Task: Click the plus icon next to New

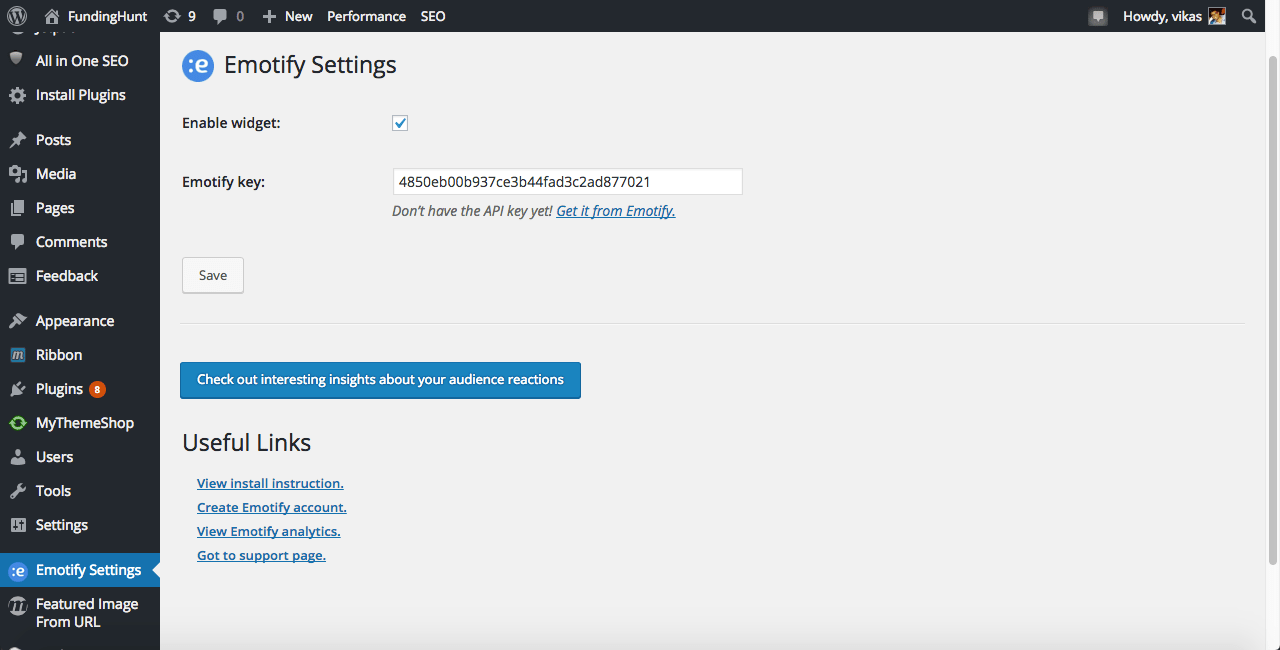Action: tap(269, 16)
